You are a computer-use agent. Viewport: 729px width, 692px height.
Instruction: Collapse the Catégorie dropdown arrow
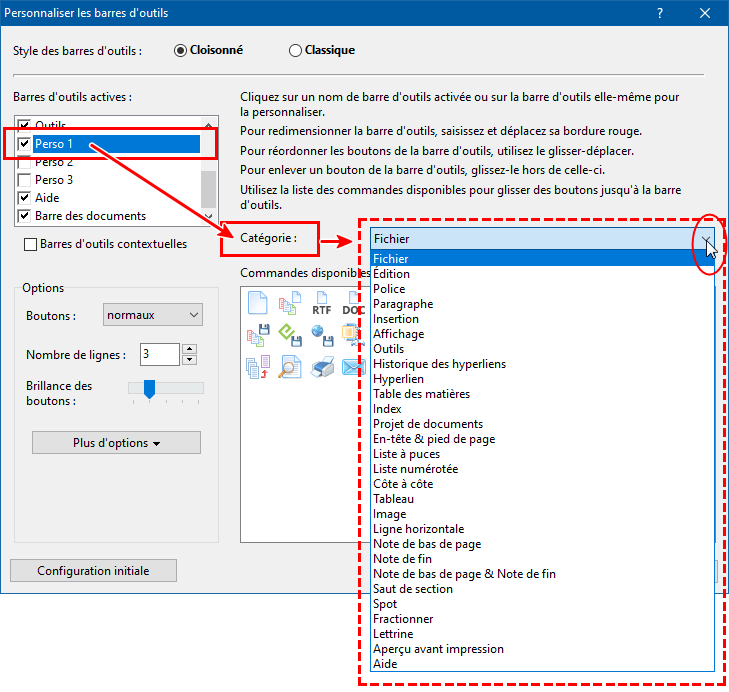point(707,239)
